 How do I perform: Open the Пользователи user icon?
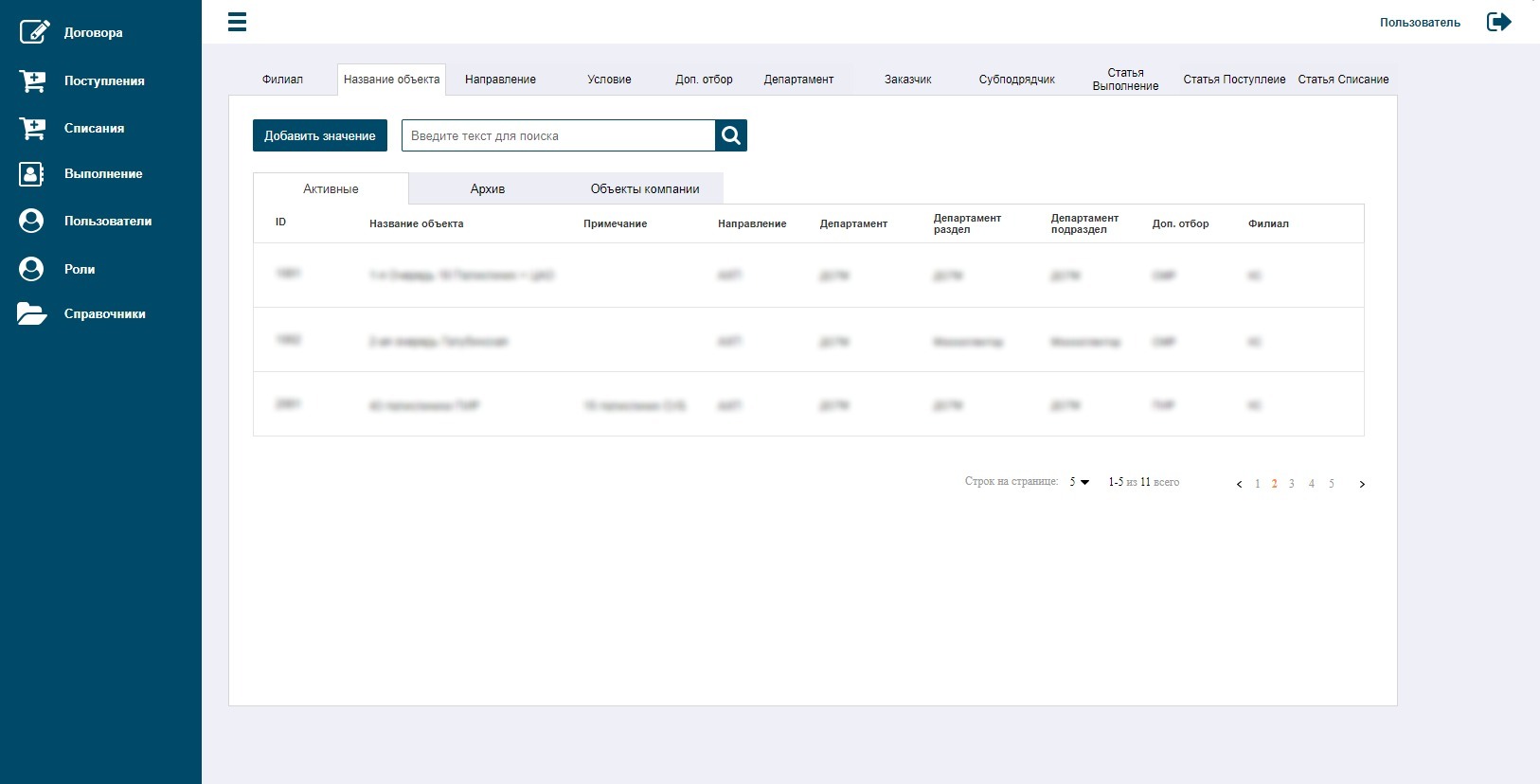(31, 221)
